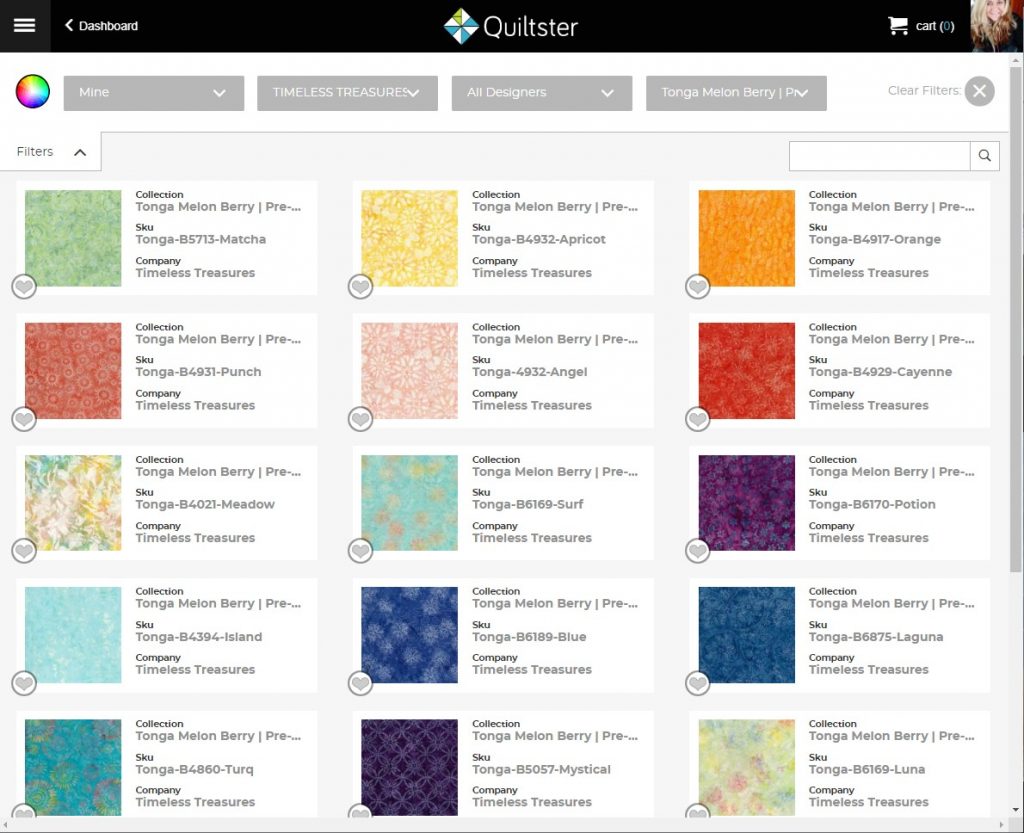1024x833 pixels.
Task: Open the user profile avatar
Action: [x=997, y=25]
